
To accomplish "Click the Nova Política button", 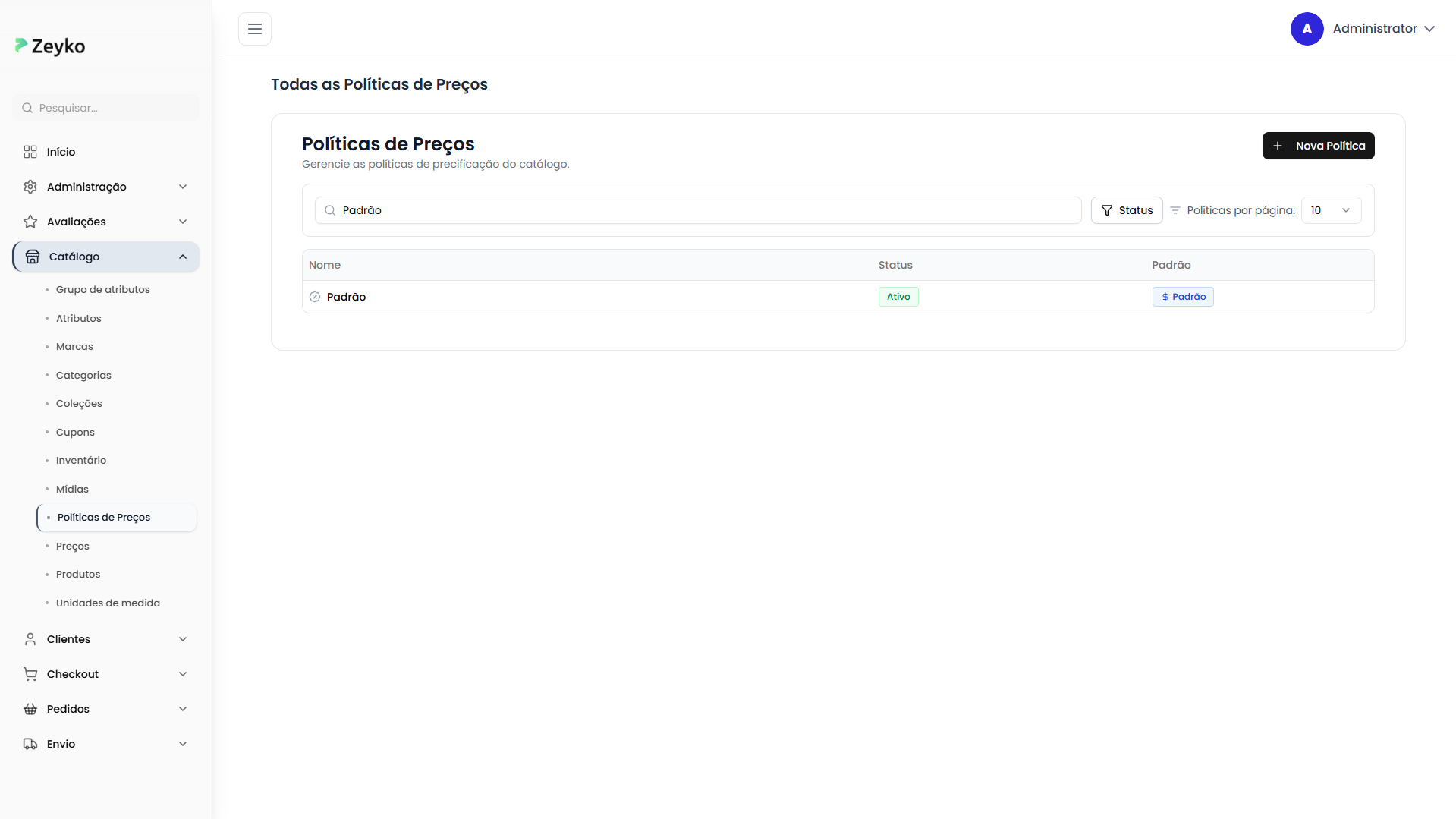I will coord(1318,146).
